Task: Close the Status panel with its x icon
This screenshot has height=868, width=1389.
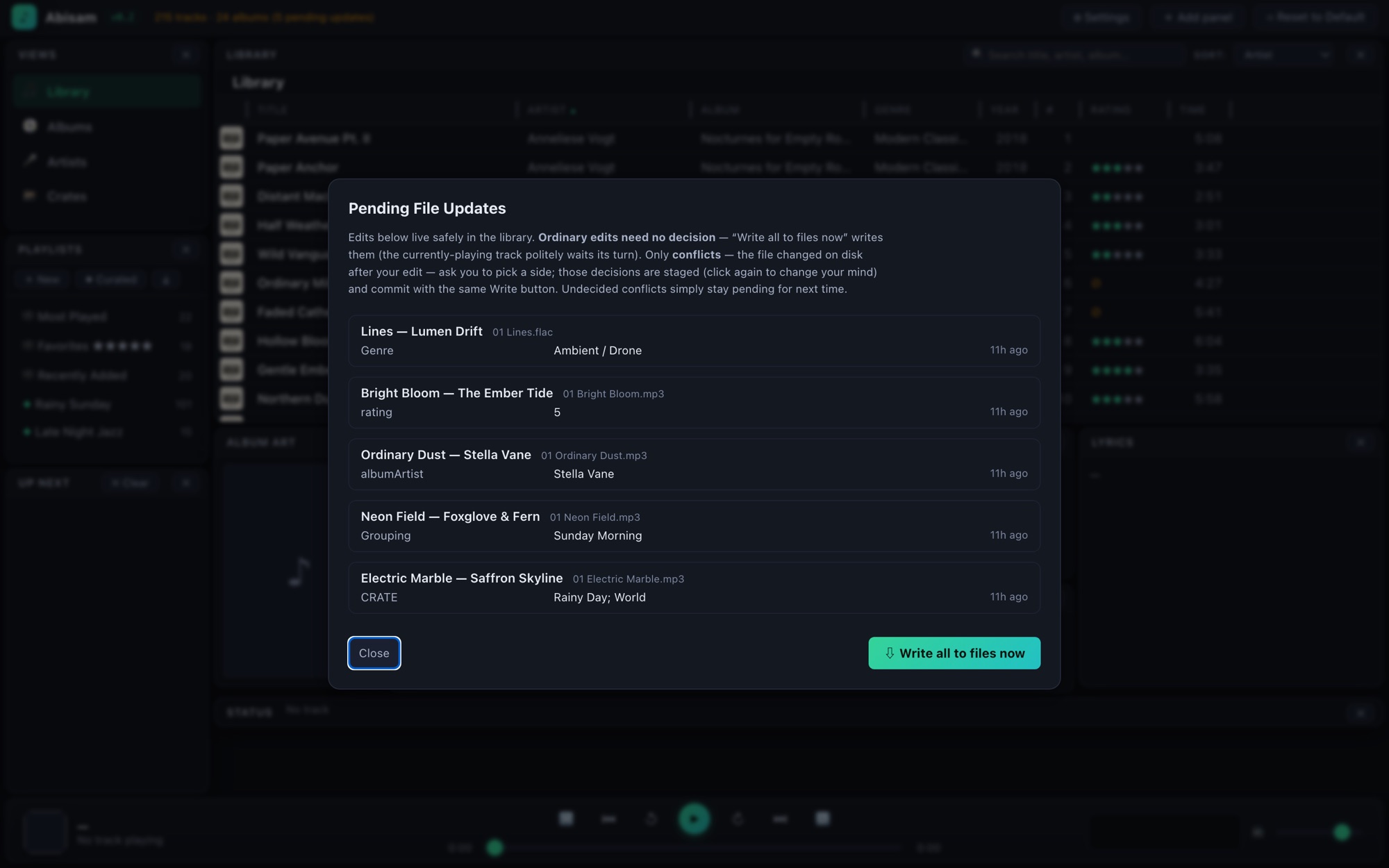Action: 1361,712
